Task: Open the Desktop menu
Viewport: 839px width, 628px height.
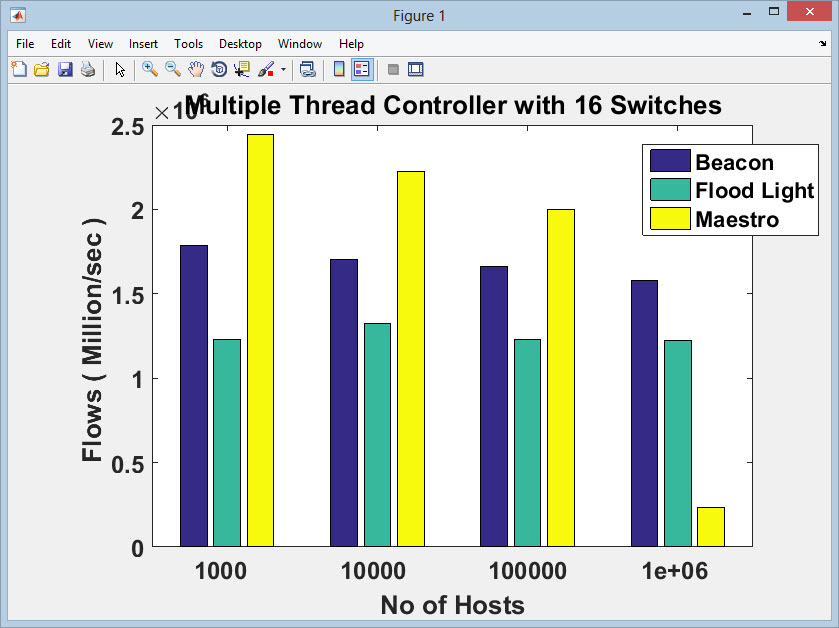Action: 240,44
